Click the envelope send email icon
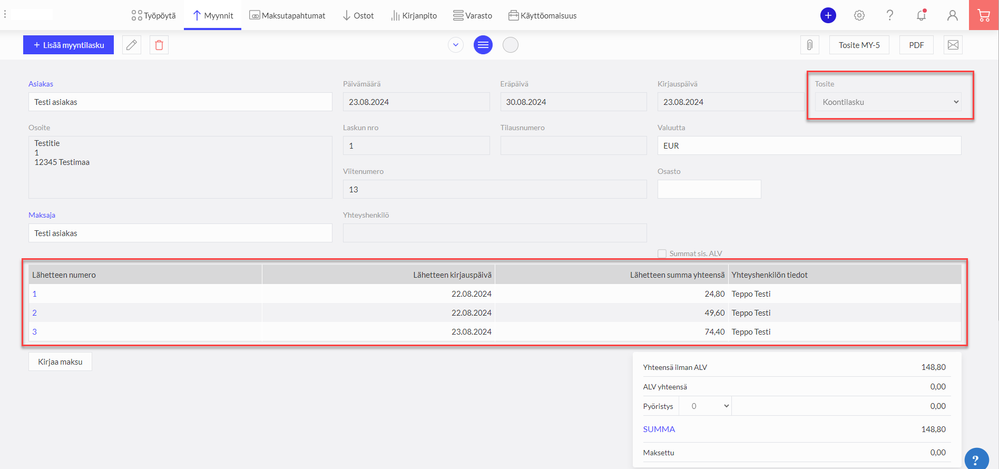Screen dimensions: 999x469 pos(952,45)
